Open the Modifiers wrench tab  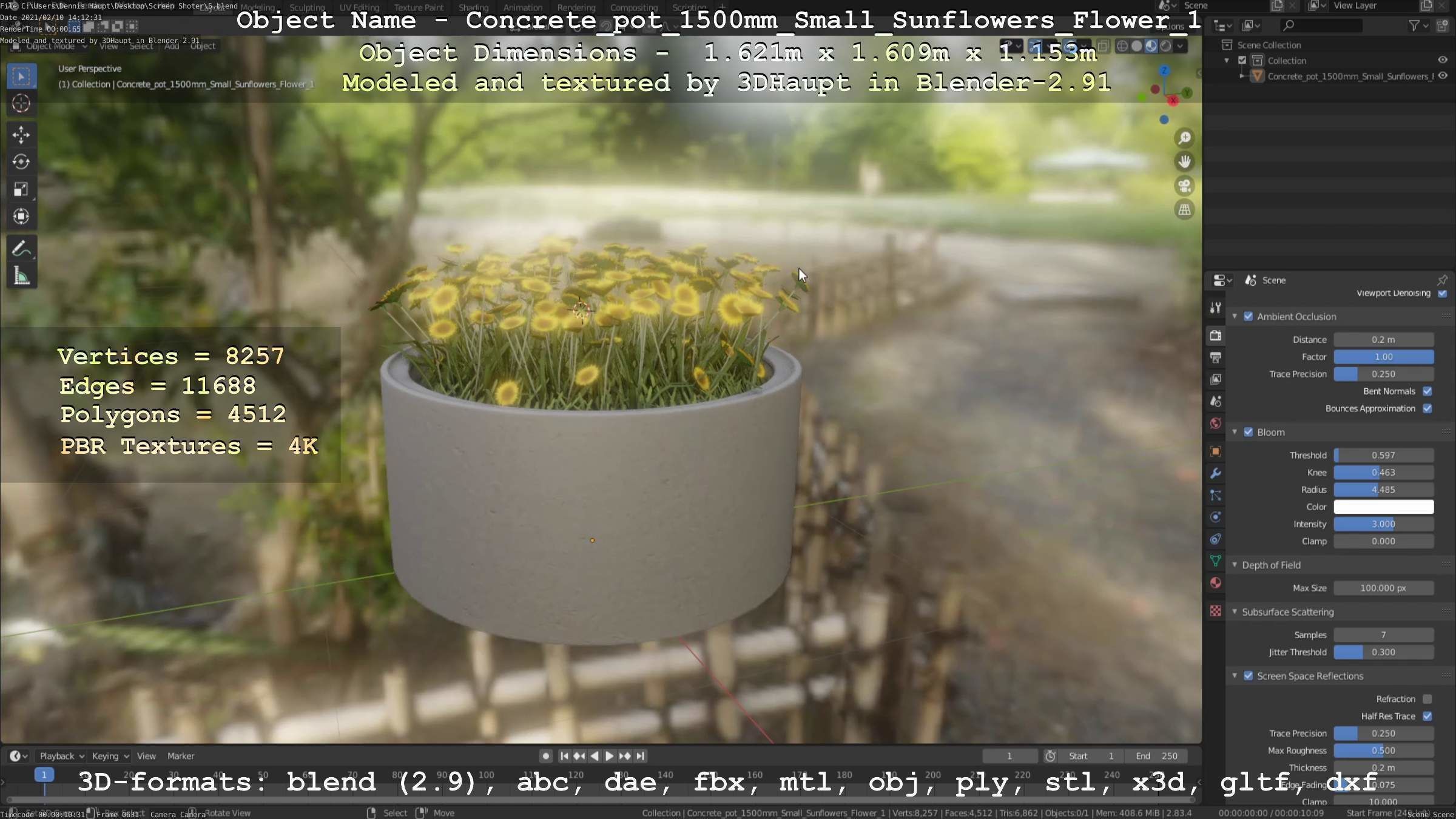(1216, 473)
